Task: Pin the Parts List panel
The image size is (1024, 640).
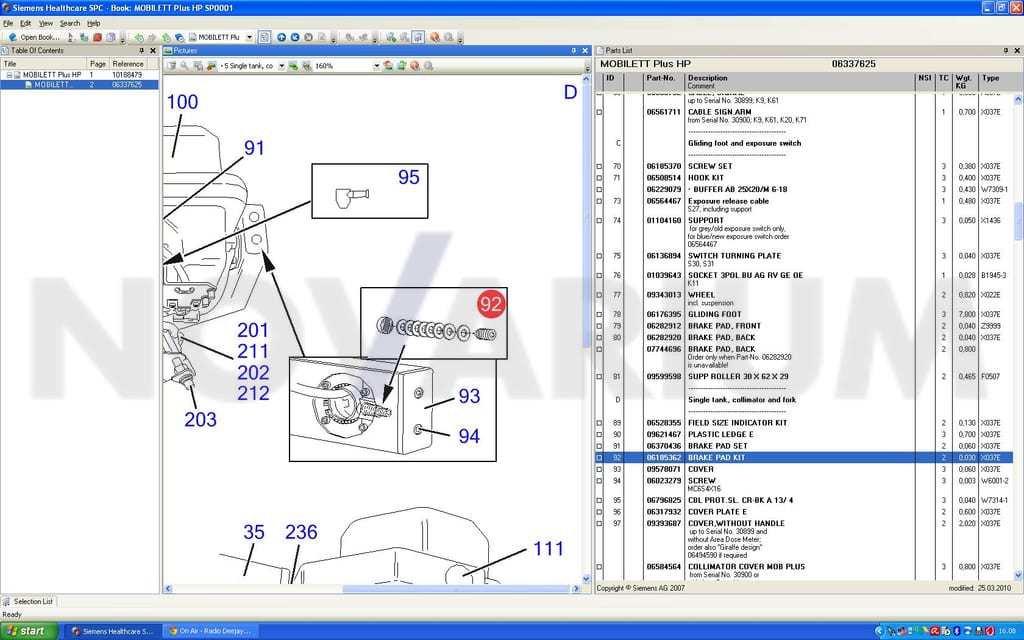Action: click(1006, 50)
